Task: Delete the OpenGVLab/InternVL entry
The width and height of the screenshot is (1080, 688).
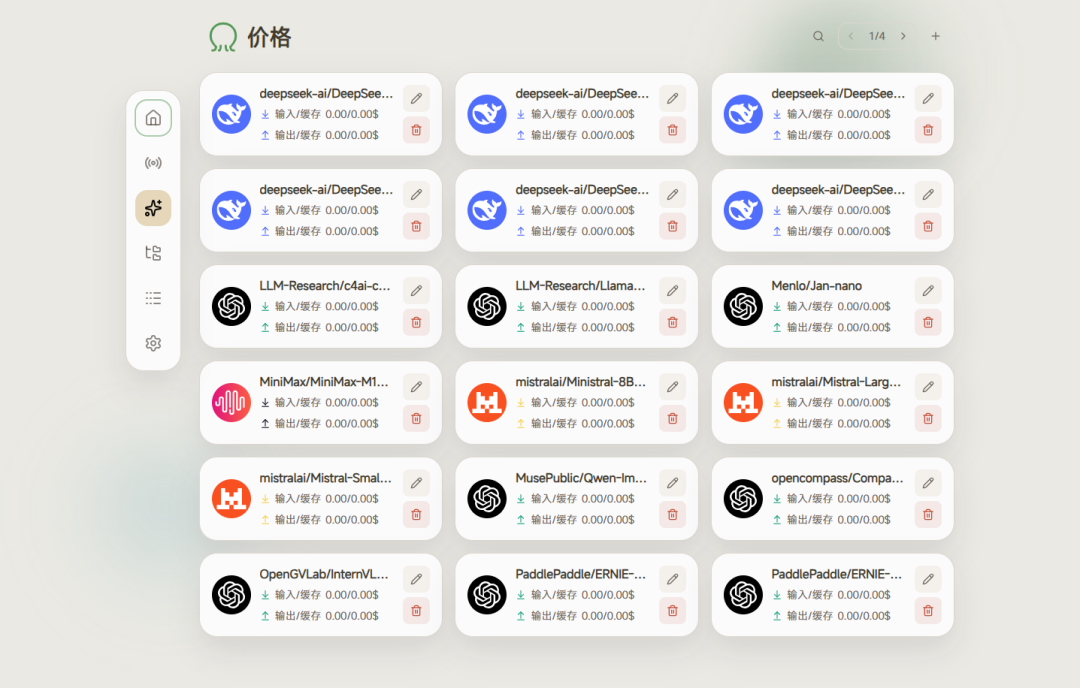Action: (x=416, y=610)
